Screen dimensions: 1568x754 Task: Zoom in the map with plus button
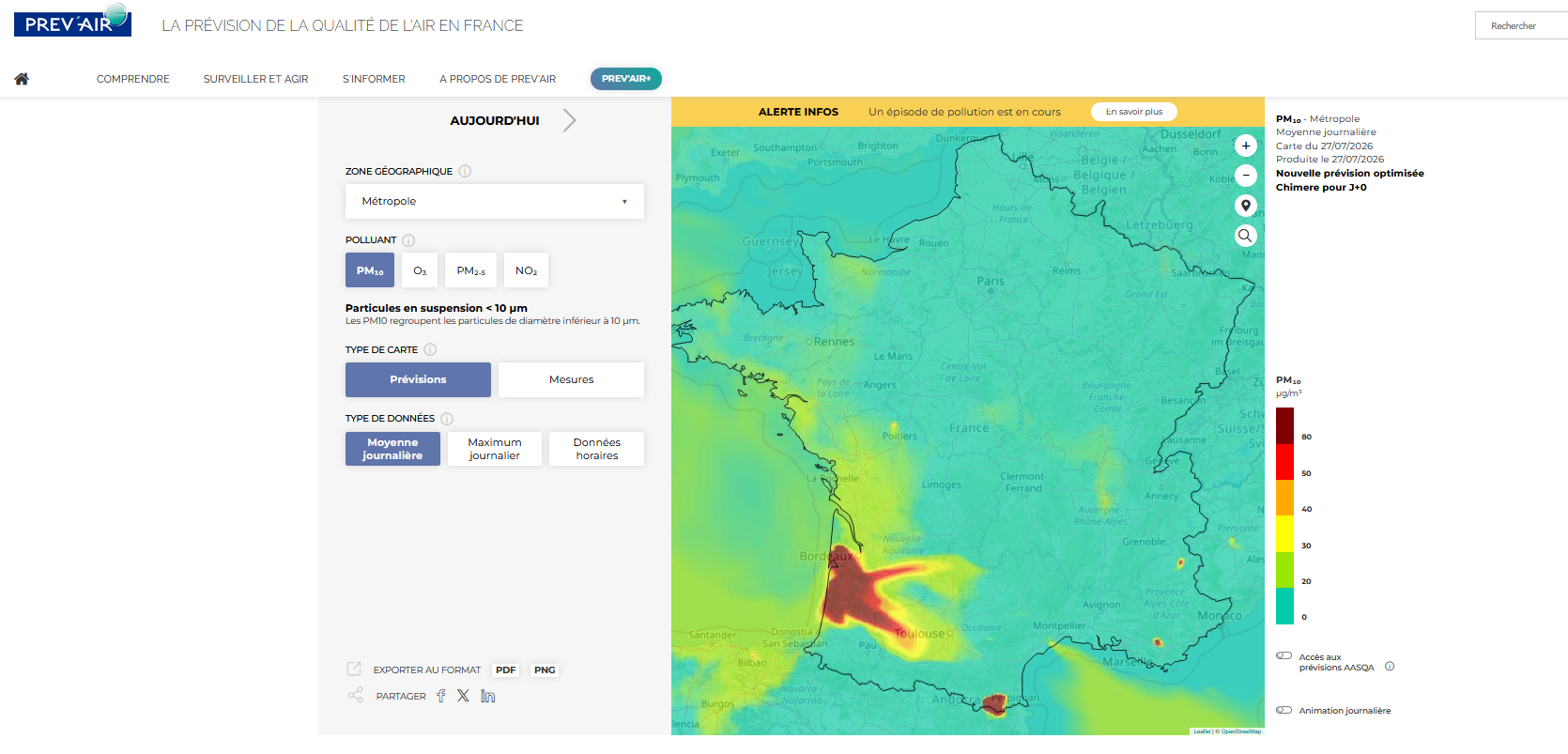(x=1245, y=146)
